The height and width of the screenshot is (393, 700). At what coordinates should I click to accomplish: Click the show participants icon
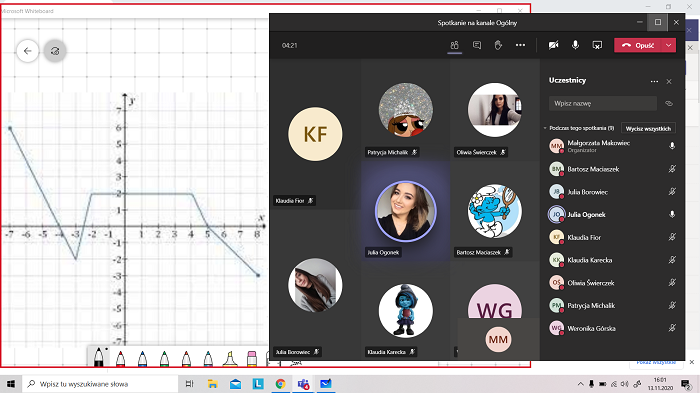pyautogui.click(x=454, y=45)
